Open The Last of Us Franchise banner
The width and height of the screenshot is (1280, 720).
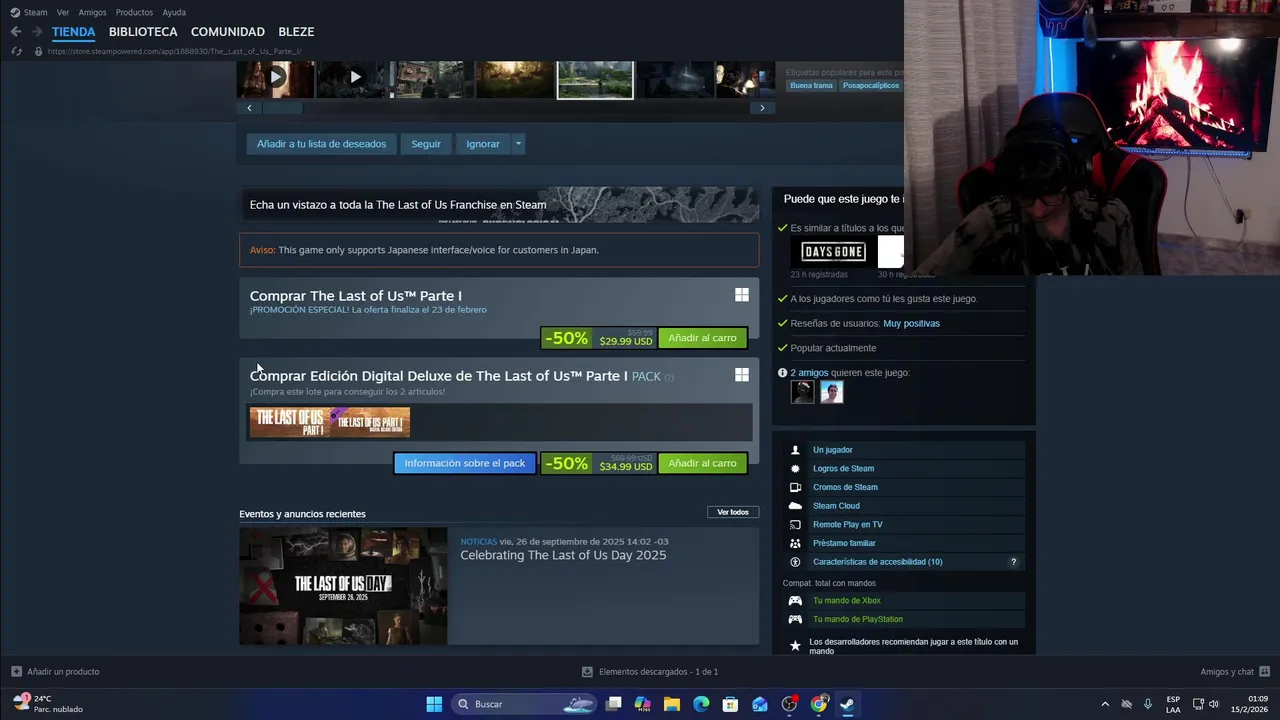(499, 204)
